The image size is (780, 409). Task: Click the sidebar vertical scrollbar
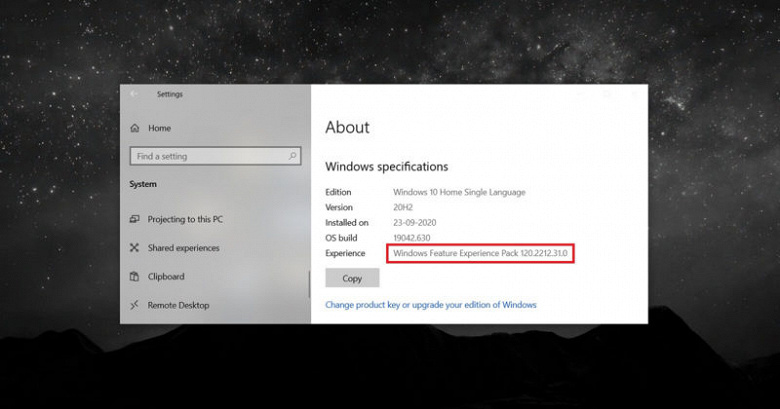point(309,285)
